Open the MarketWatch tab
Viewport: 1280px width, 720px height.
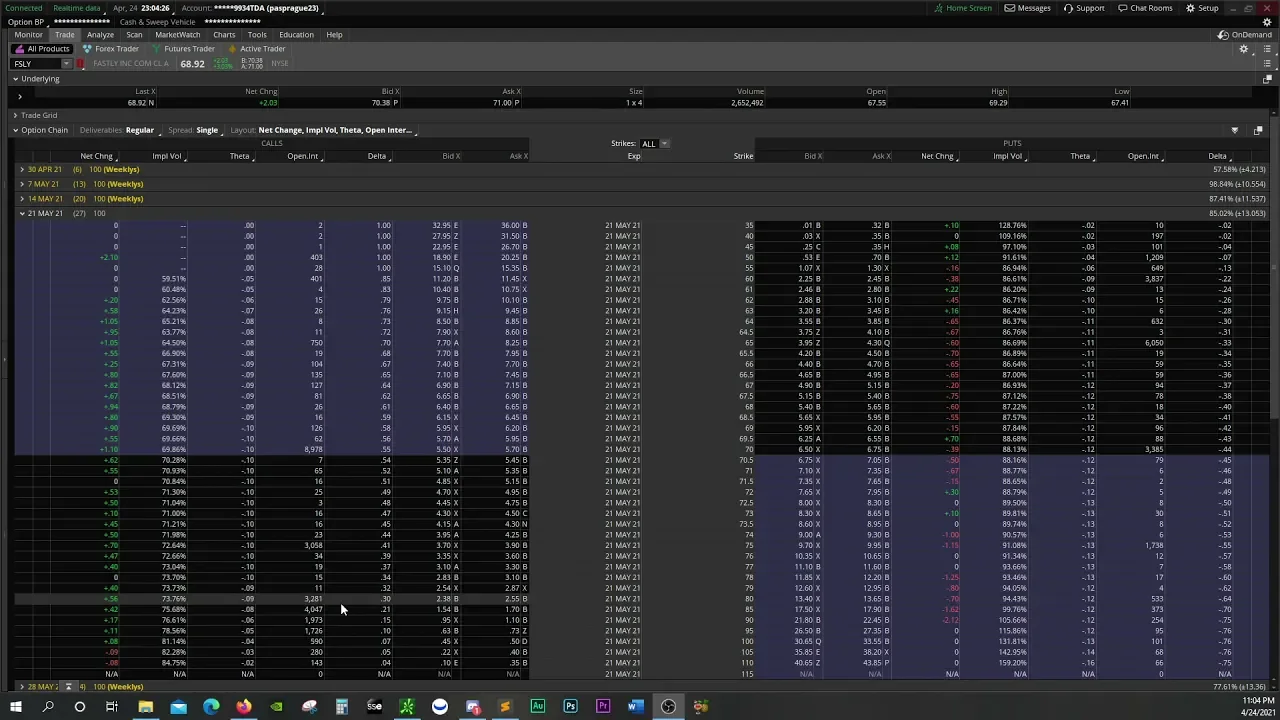[177, 35]
